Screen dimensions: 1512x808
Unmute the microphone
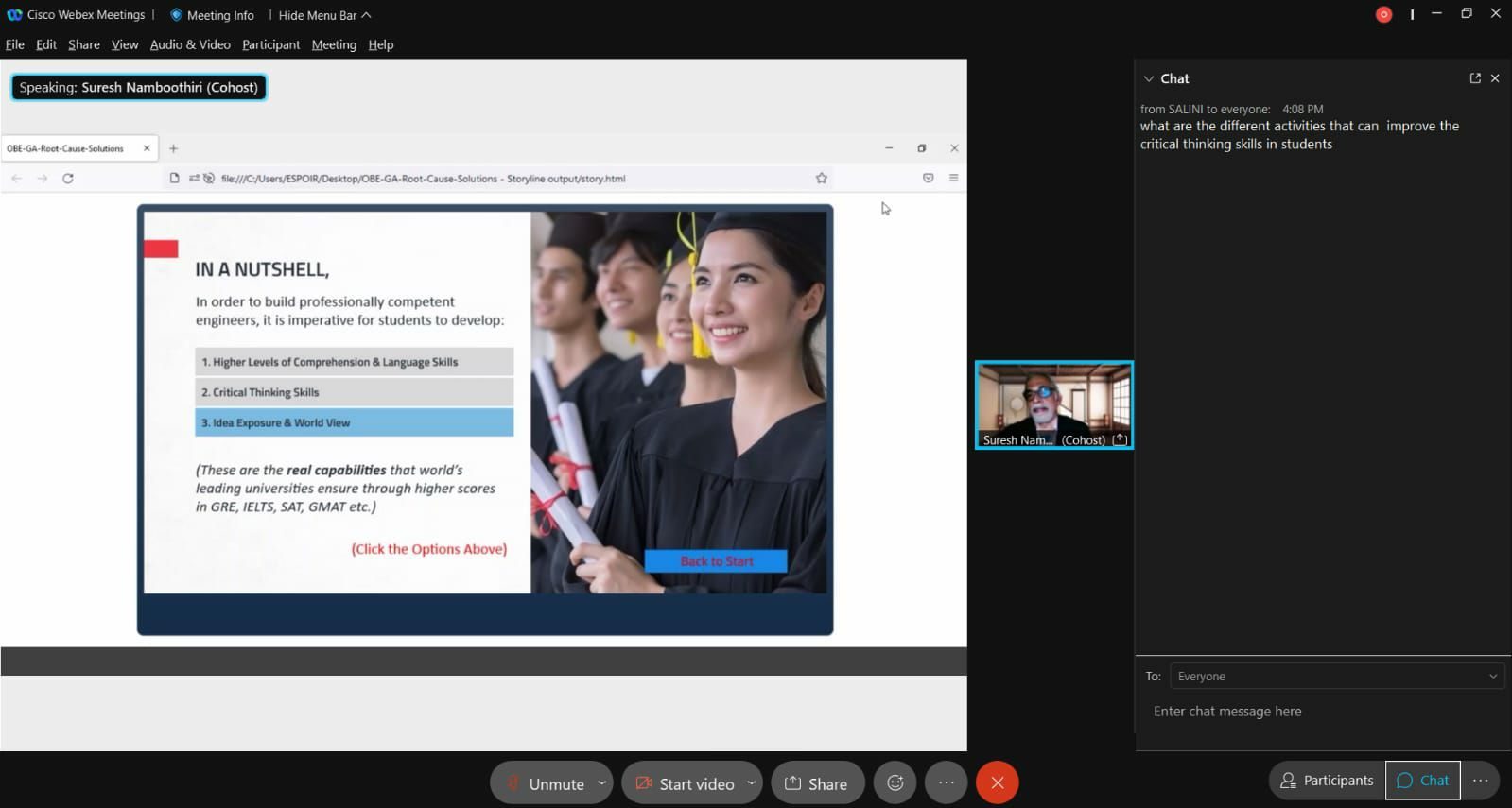(546, 783)
